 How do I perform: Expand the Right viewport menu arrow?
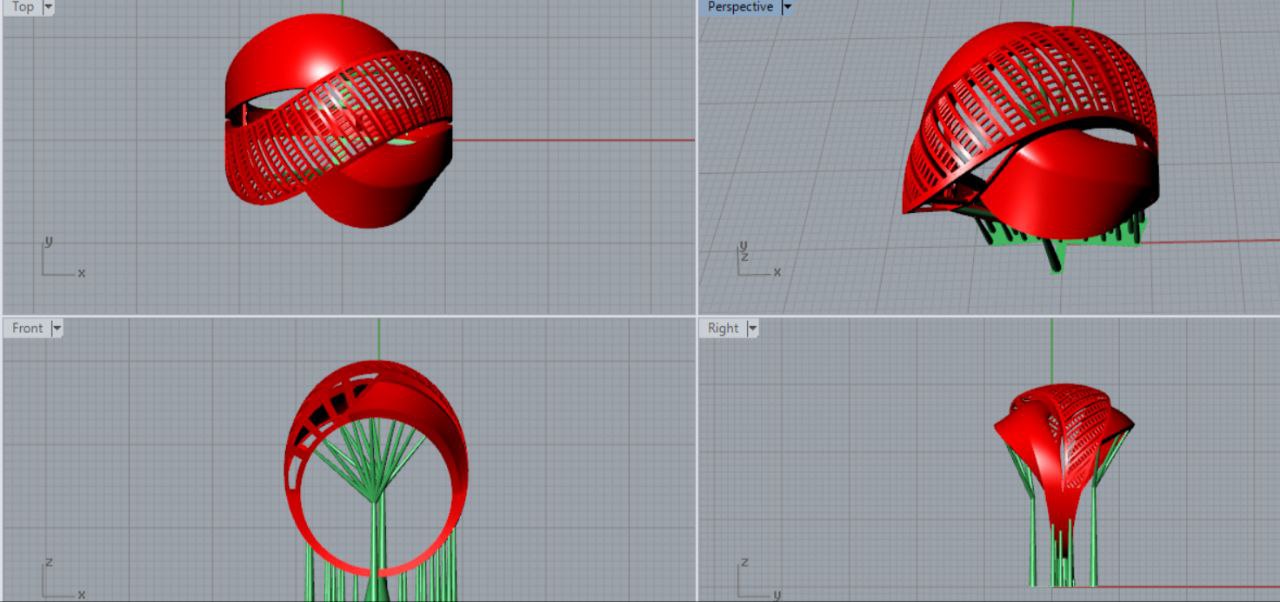pyautogui.click(x=752, y=328)
